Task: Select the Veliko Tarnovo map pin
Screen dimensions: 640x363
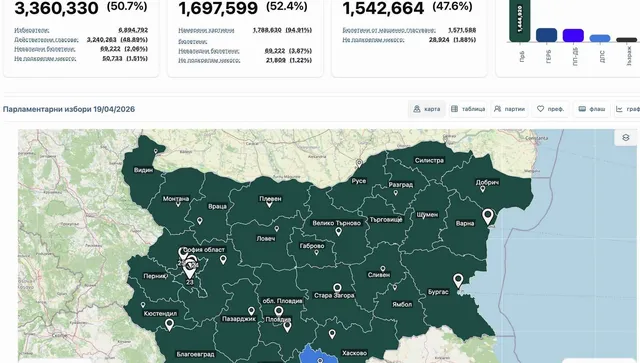Action: coord(338,232)
